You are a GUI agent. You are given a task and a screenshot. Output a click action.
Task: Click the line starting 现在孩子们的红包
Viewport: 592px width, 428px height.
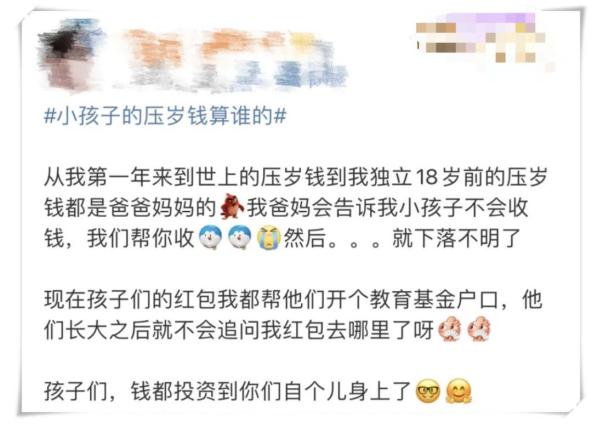pyautogui.click(x=293, y=299)
